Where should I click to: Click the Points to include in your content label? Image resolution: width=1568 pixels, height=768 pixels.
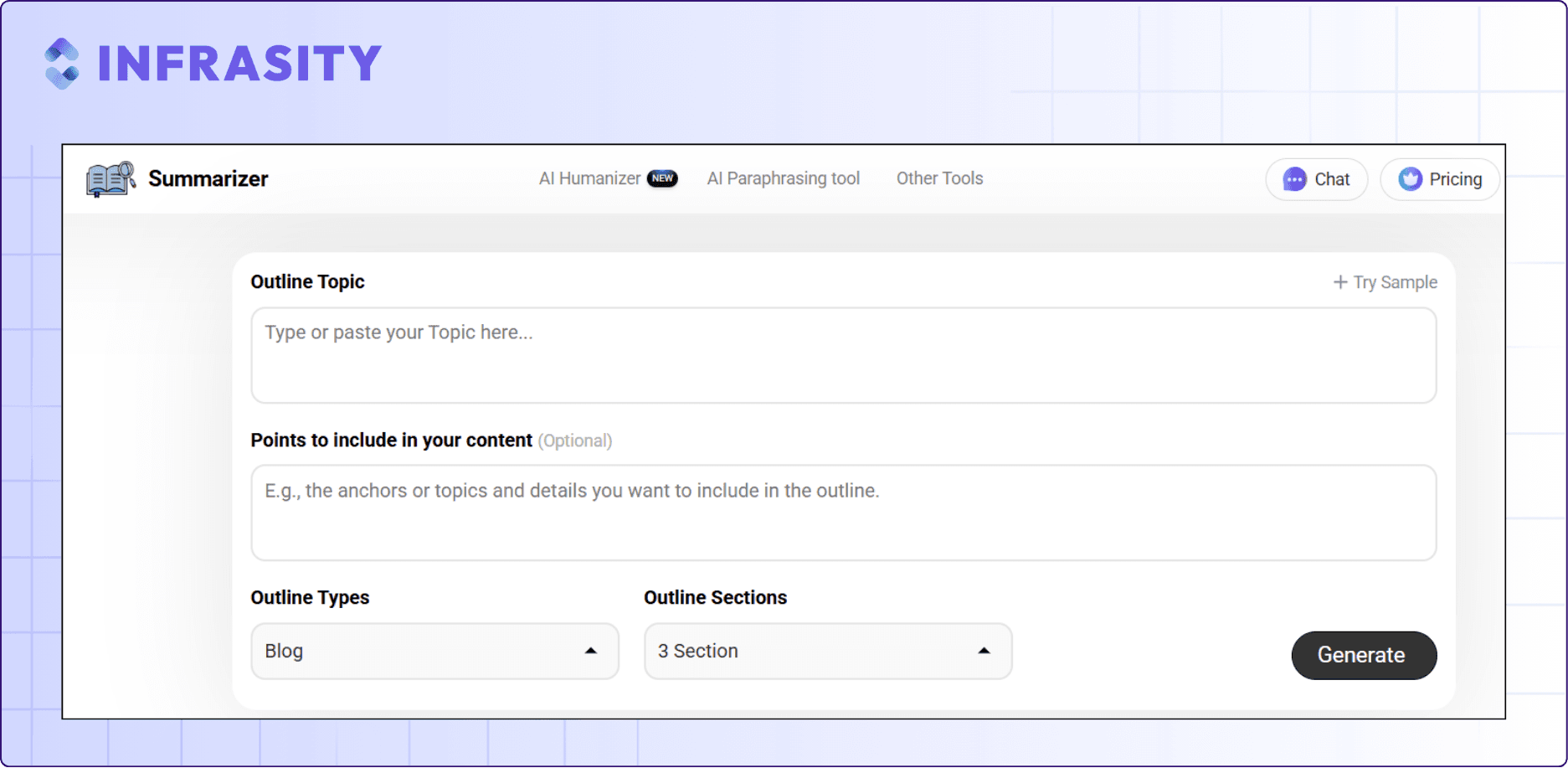click(391, 441)
